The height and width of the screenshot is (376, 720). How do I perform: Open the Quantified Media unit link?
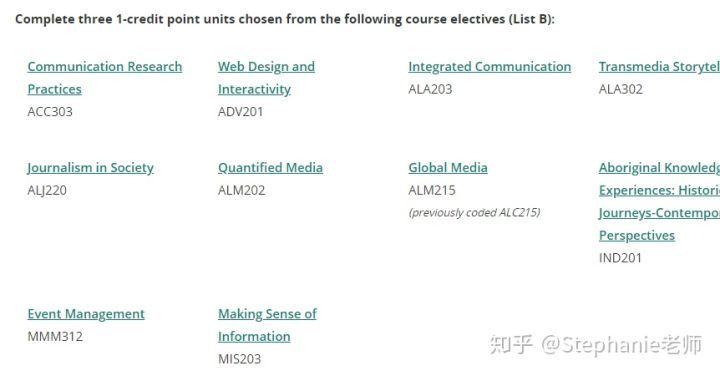pyautogui.click(x=270, y=168)
